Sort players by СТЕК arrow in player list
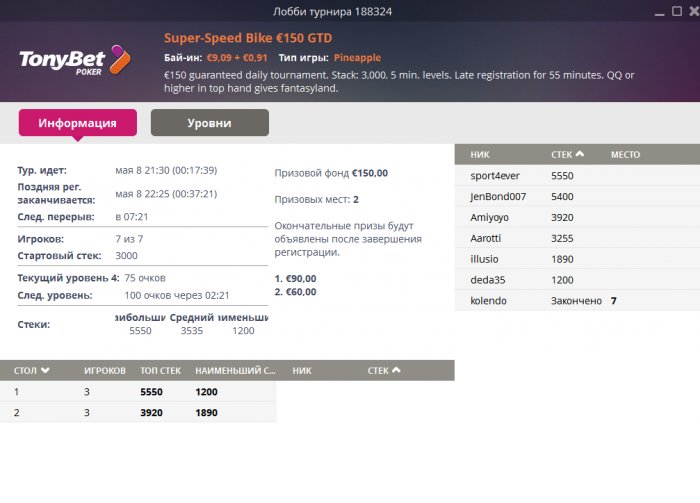 tap(580, 155)
